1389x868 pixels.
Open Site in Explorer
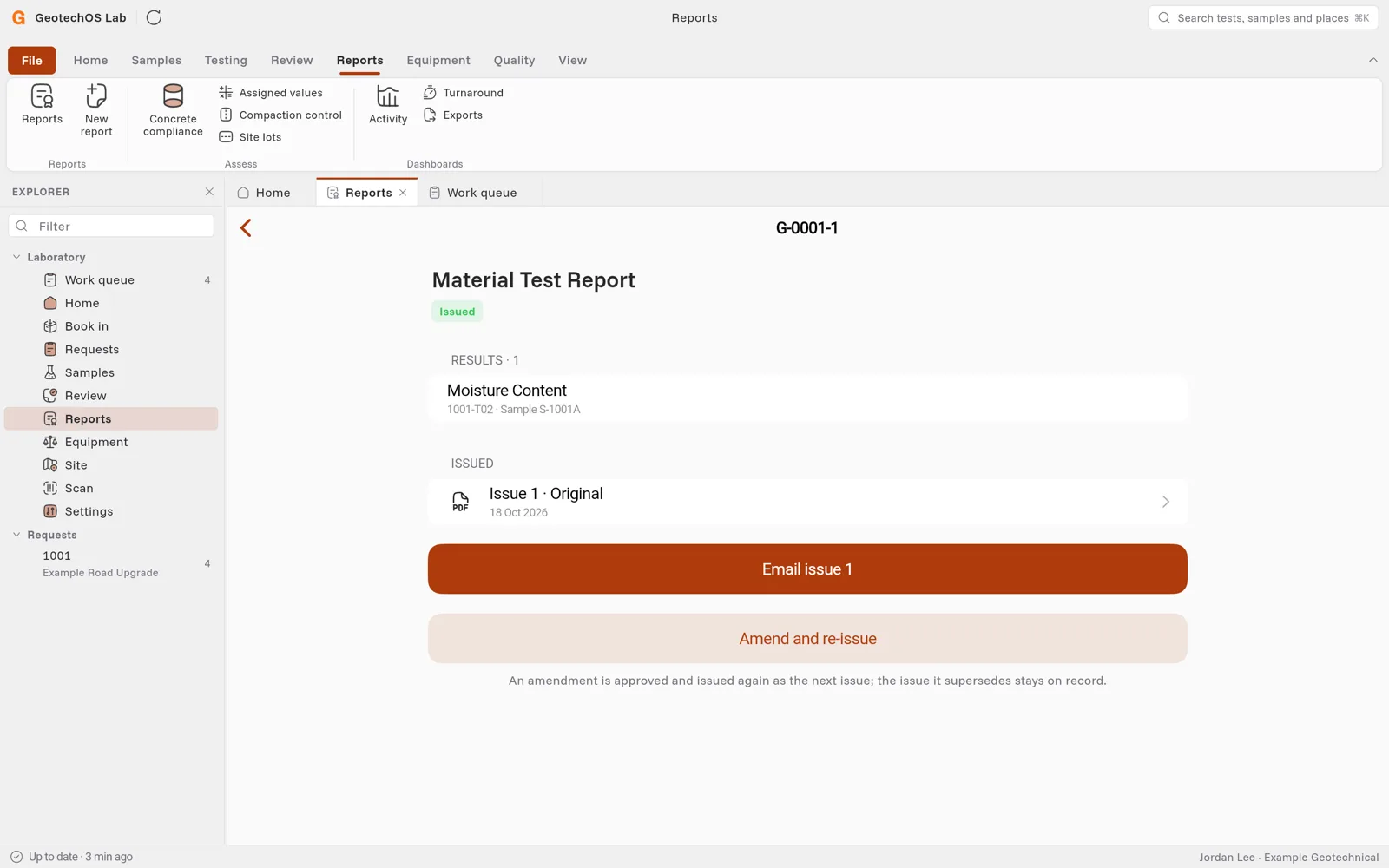pos(111,465)
